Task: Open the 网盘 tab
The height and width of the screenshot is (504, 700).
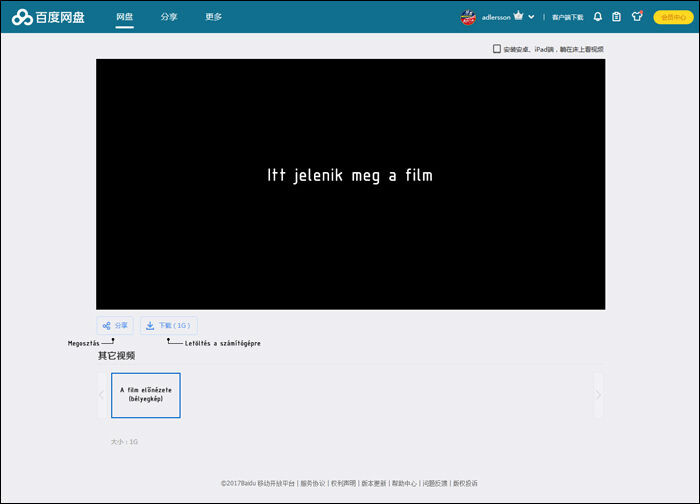Action: pyautogui.click(x=125, y=17)
